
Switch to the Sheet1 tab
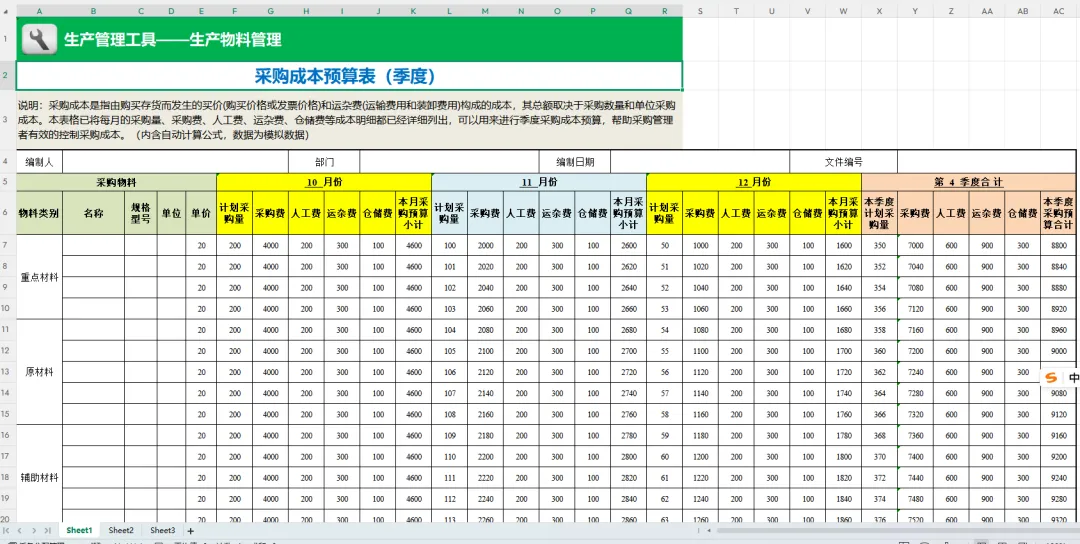79,530
